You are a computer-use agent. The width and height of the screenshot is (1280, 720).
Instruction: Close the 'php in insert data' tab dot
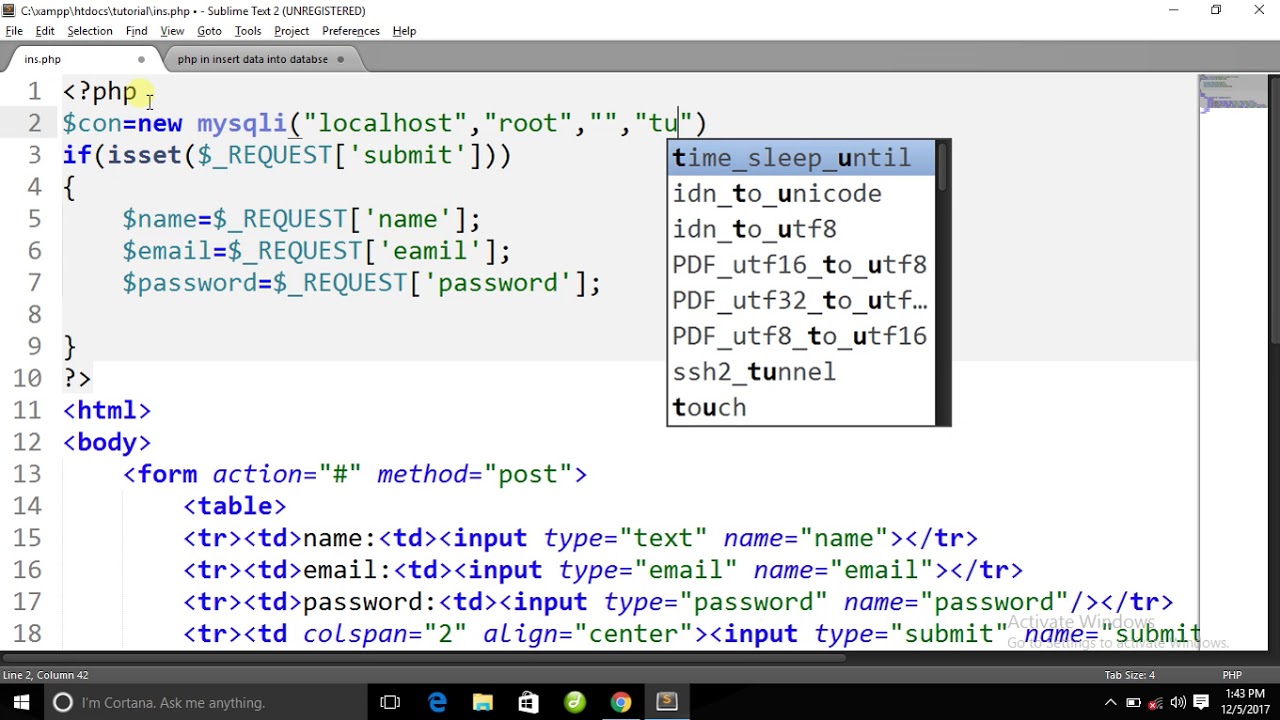point(340,60)
